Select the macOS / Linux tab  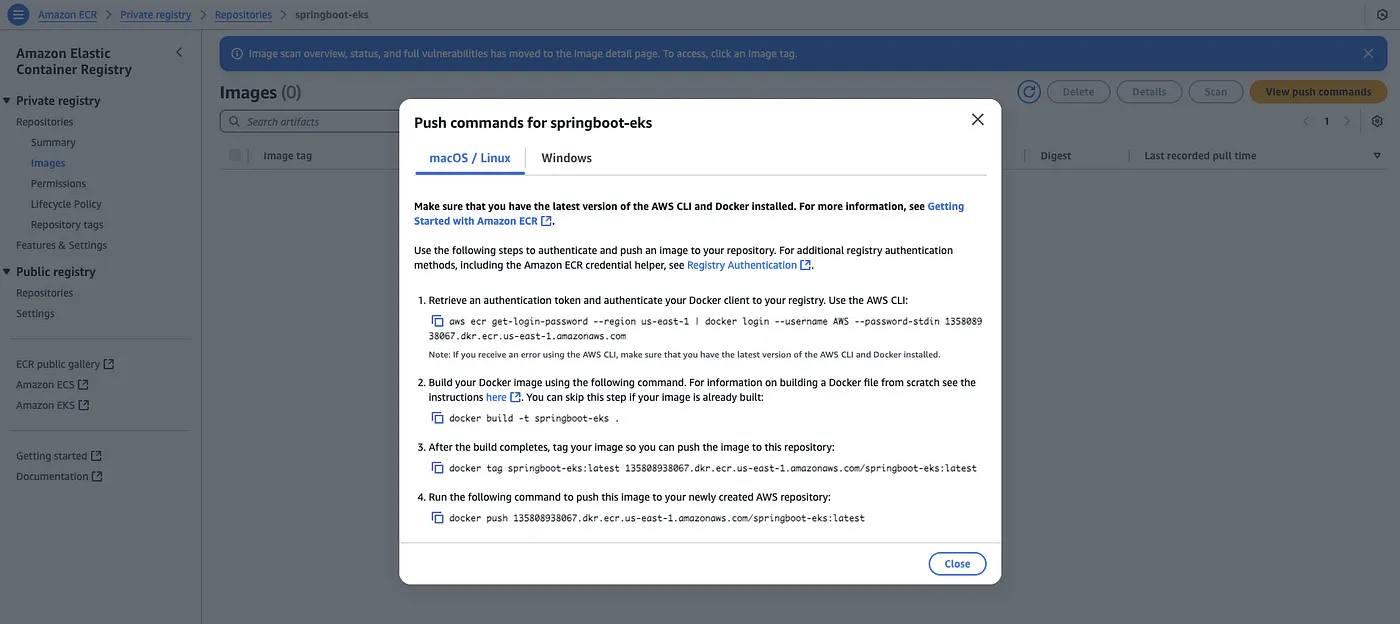click(x=470, y=158)
